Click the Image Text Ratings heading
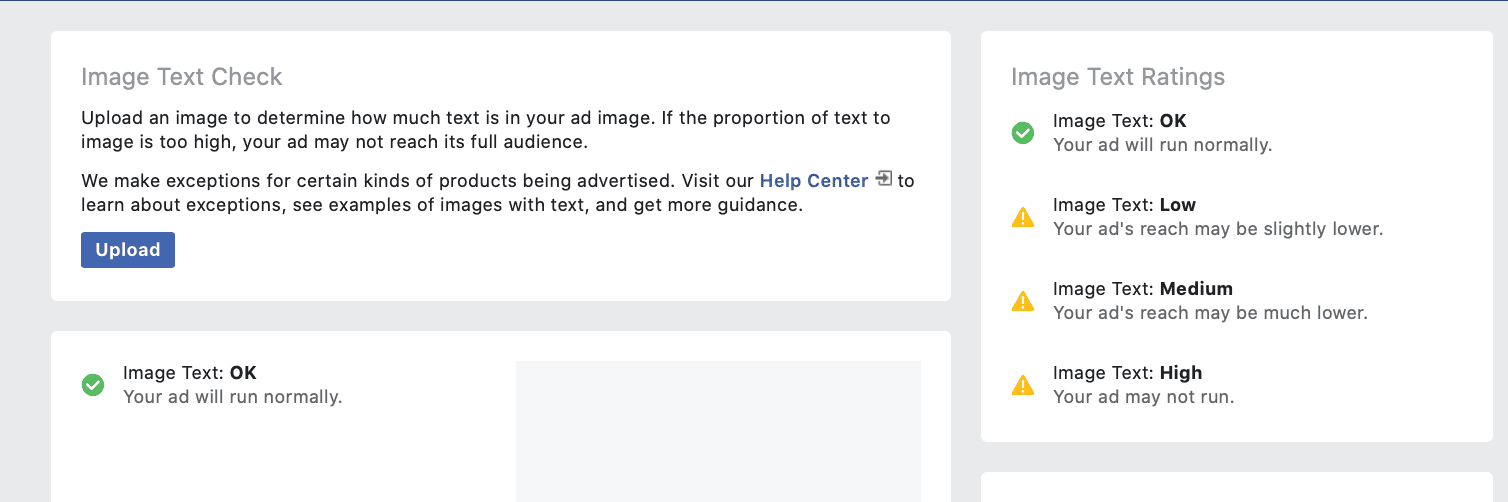The image size is (1508, 502). pos(1118,77)
